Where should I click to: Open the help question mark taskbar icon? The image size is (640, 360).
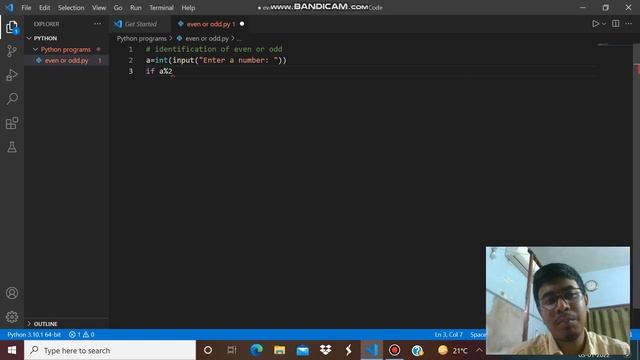pyautogui.click(x=417, y=350)
